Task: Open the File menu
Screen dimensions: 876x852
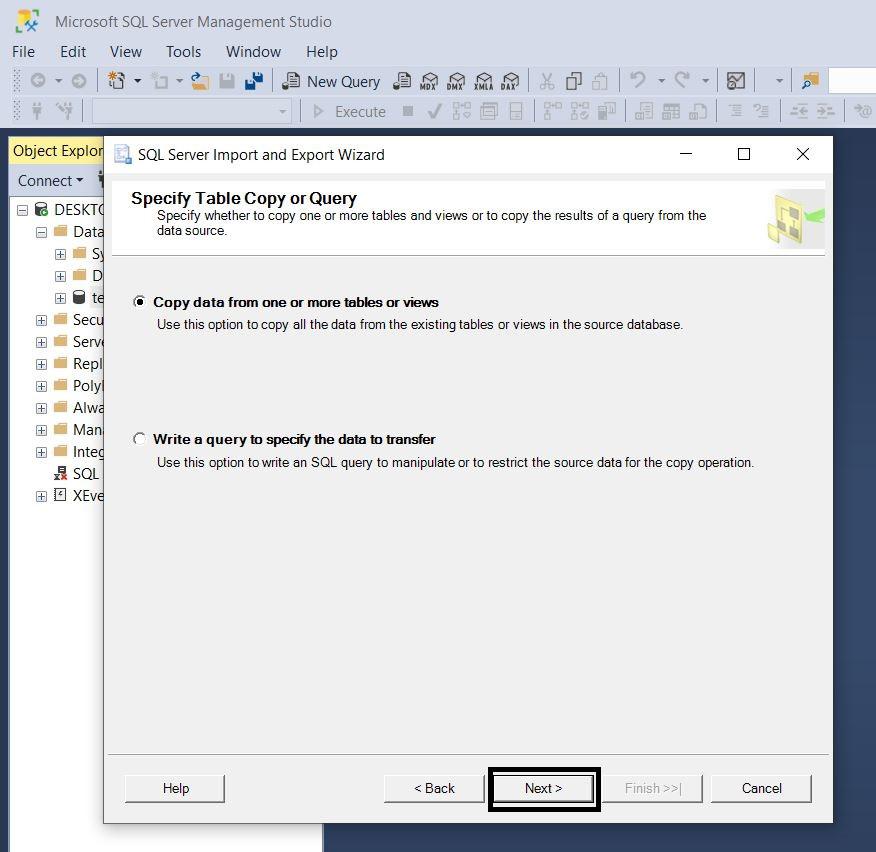Action: click(x=23, y=52)
